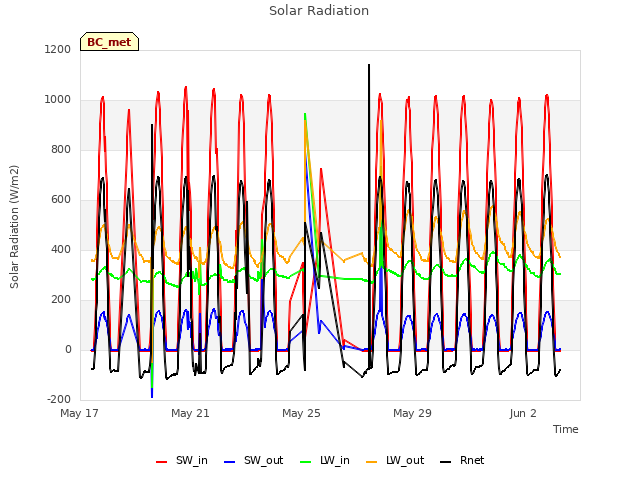
Task: Click the 800 y-axis tick label
Action: tap(61, 149)
